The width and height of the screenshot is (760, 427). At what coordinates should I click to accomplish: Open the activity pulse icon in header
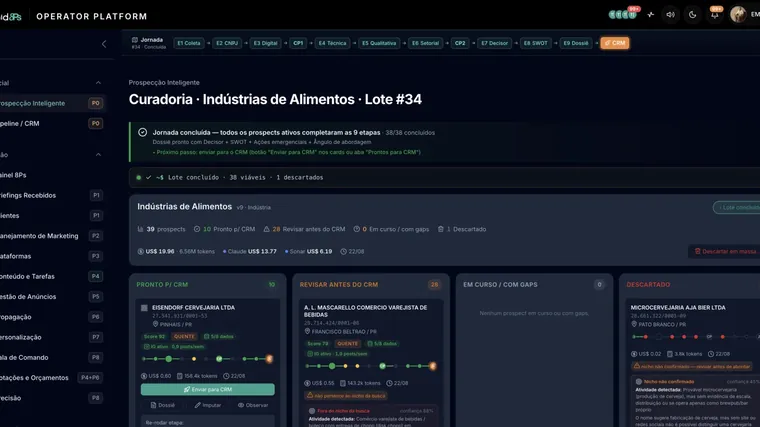click(650, 15)
